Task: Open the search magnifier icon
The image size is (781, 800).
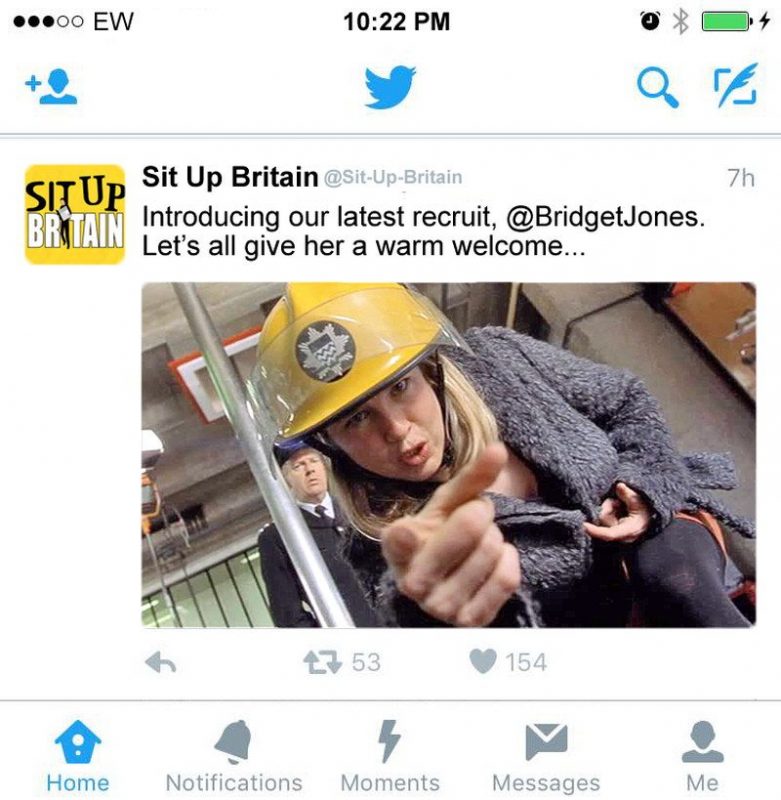Action: [658, 87]
